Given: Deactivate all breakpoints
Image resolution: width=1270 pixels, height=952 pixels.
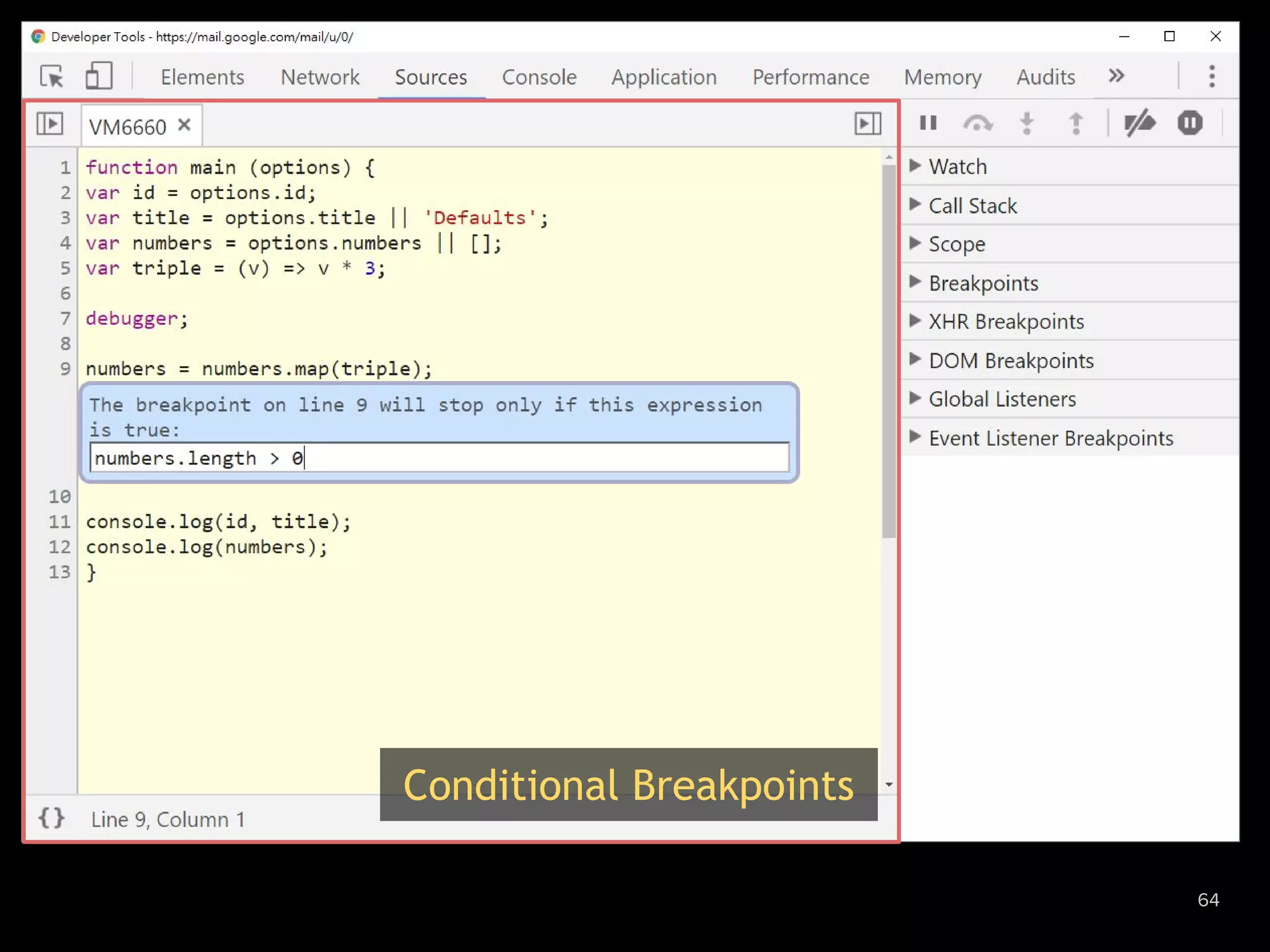Looking at the screenshot, I should tap(1140, 123).
